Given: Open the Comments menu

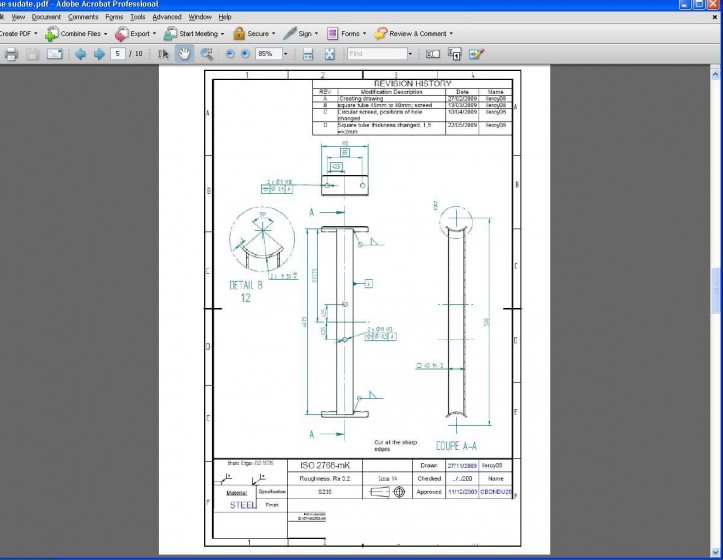Looking at the screenshot, I should [83, 17].
